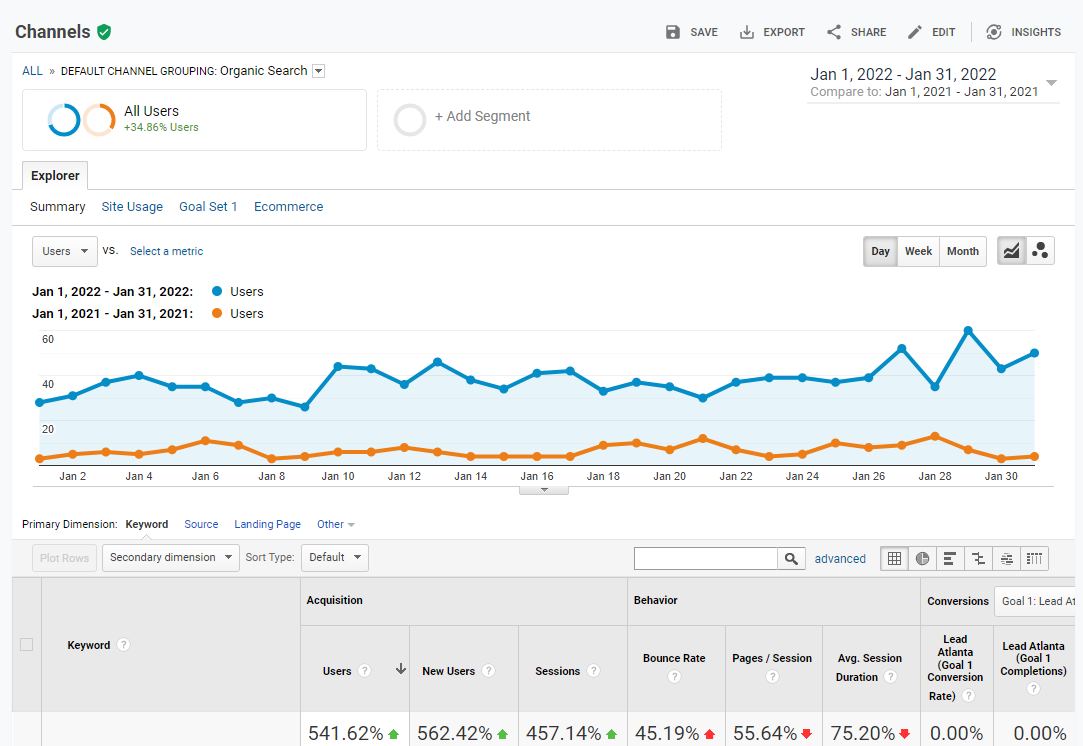Click the Export download icon
This screenshot has width=1083, height=746.
pyautogui.click(x=747, y=32)
